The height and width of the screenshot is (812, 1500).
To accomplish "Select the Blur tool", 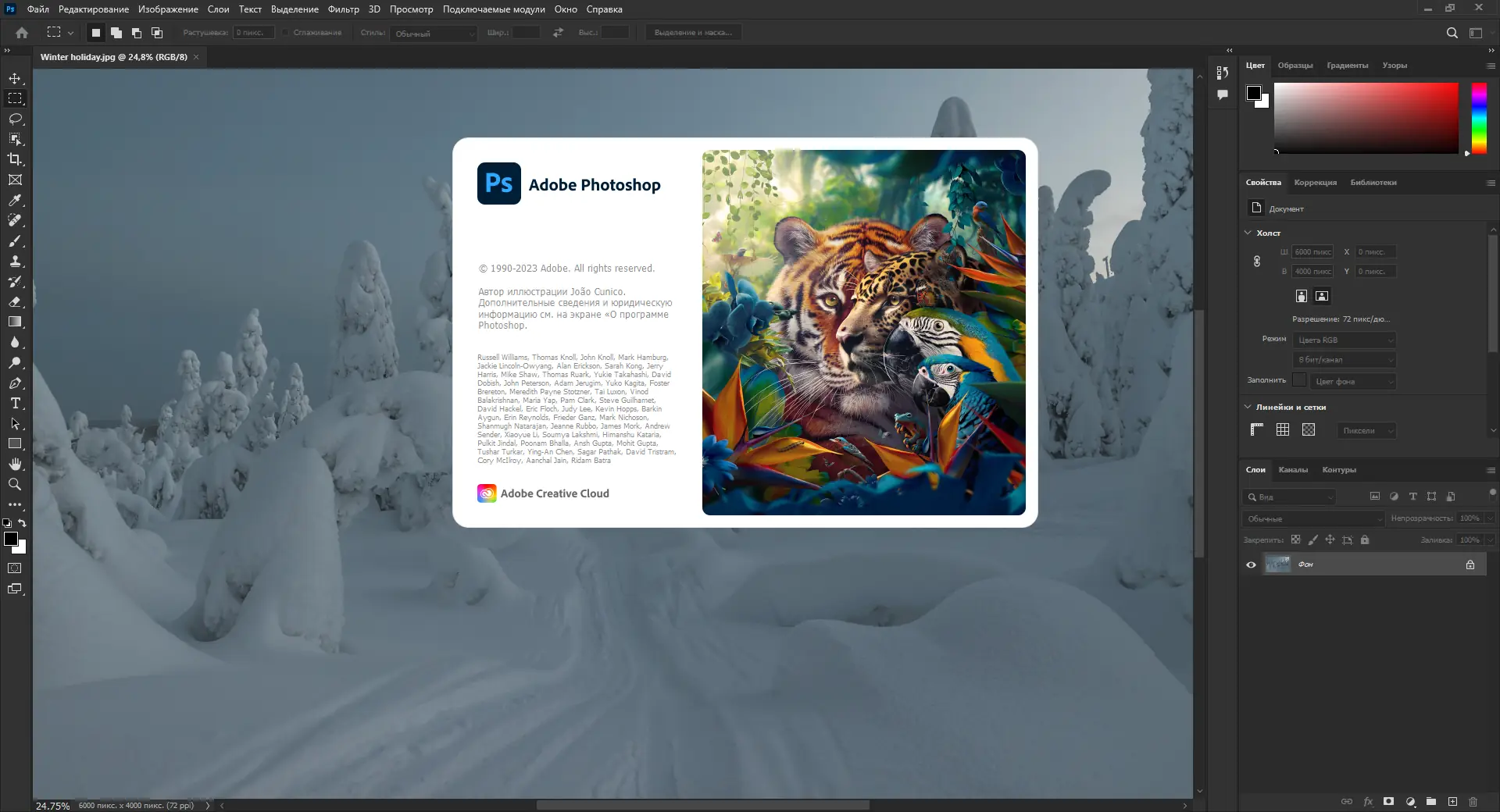I will coord(15,342).
